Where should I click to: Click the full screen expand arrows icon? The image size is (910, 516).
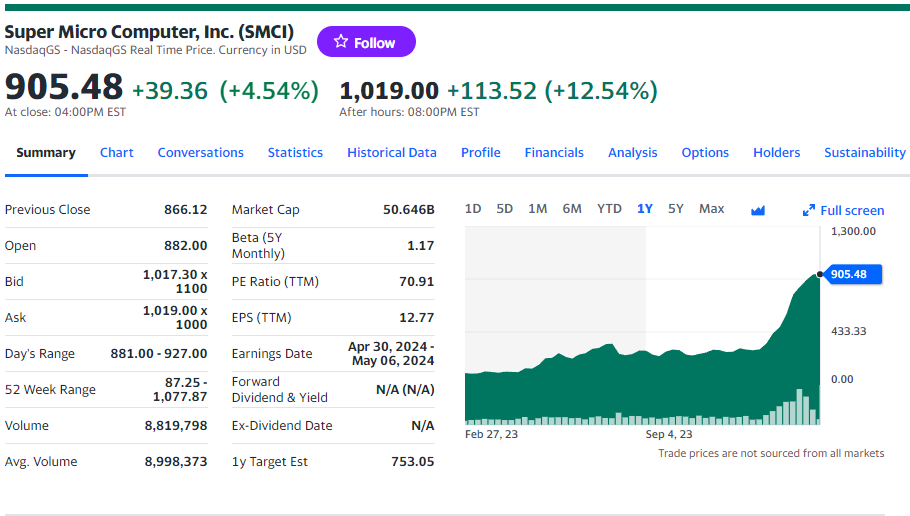click(x=808, y=211)
